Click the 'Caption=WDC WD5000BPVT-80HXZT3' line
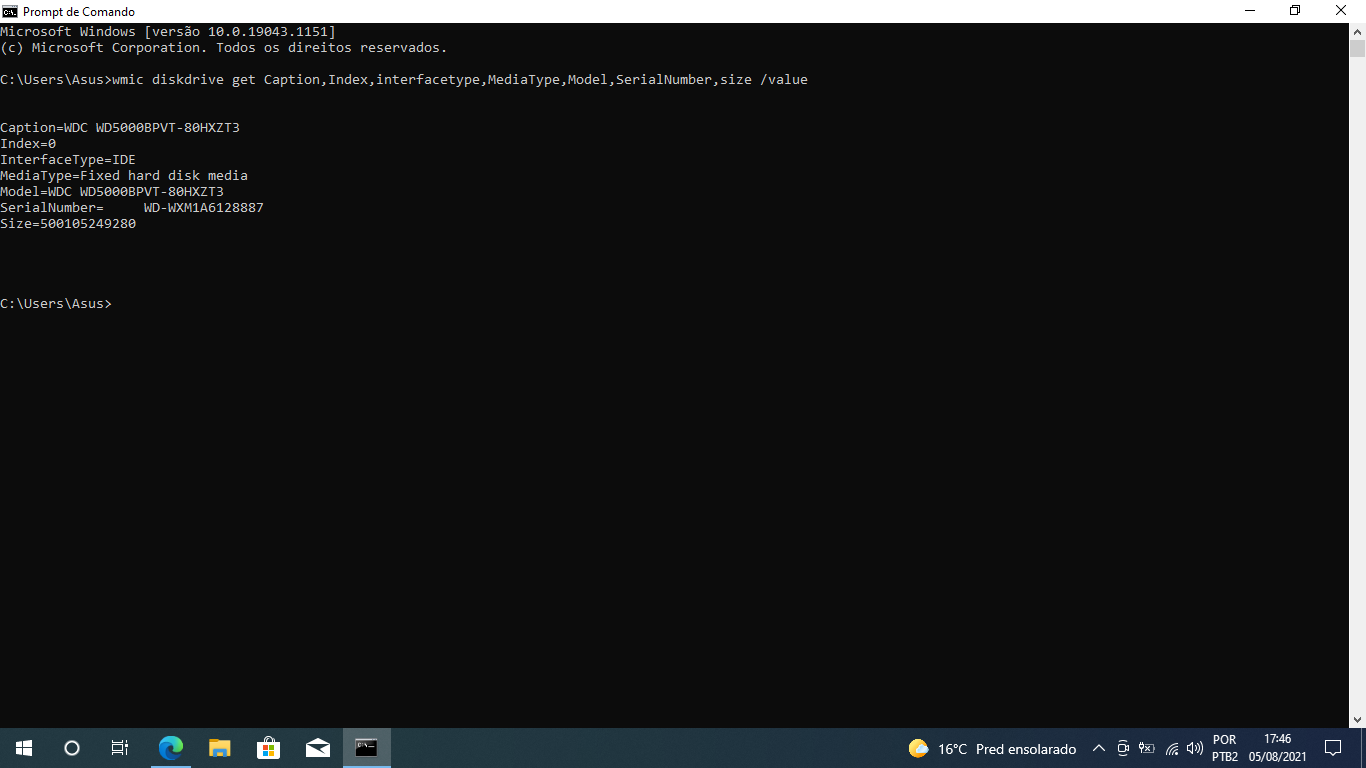 click(120, 128)
